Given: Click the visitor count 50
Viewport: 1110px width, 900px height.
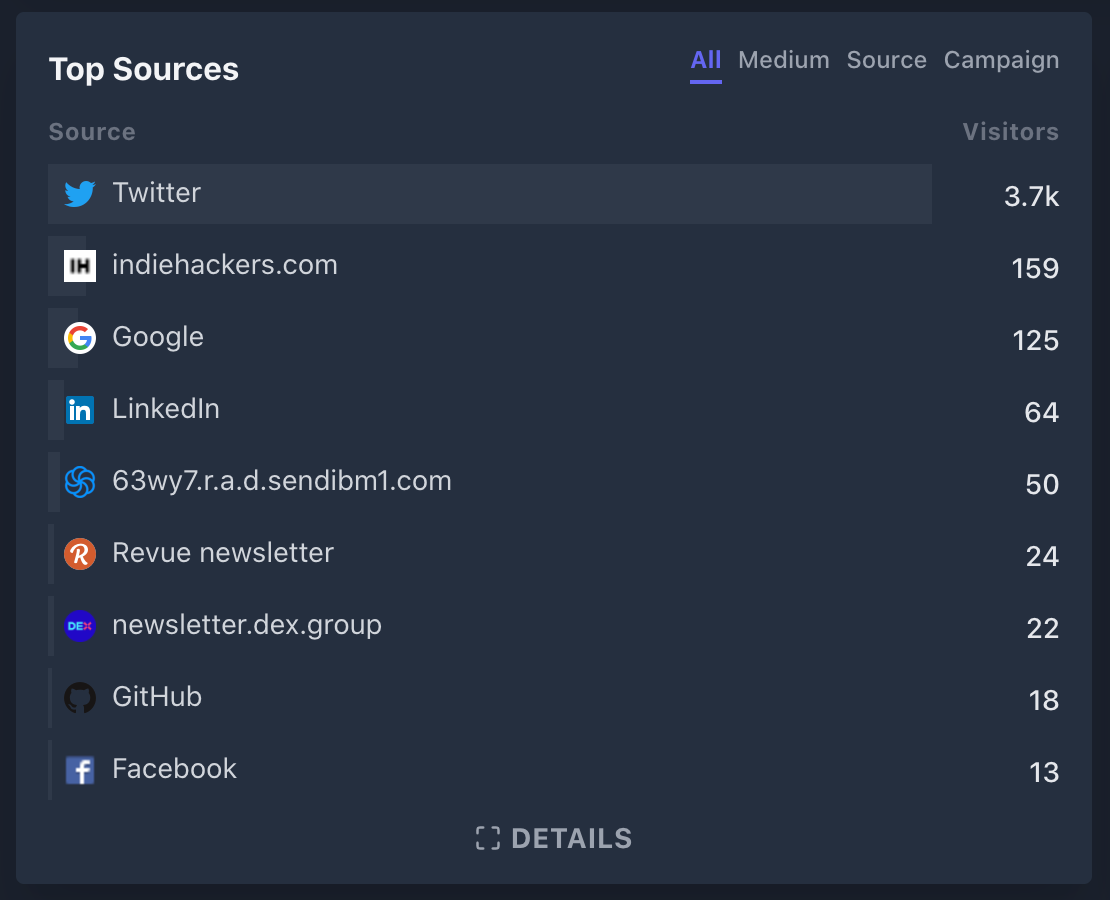Looking at the screenshot, I should [1042, 484].
